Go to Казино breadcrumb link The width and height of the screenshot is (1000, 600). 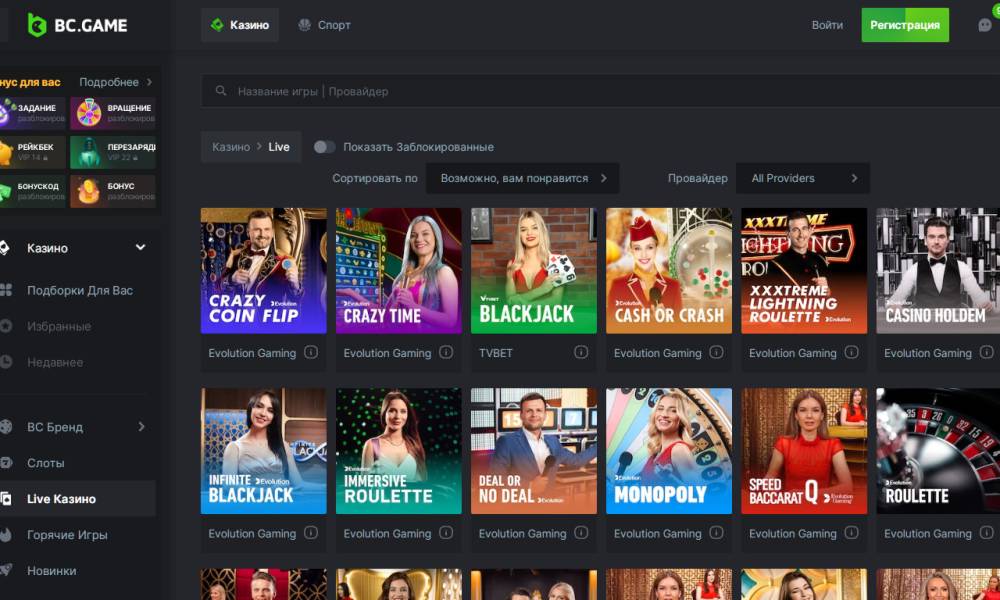point(231,147)
